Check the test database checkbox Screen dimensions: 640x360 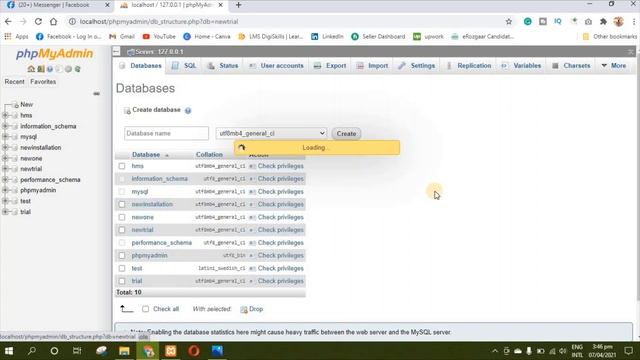122,268
